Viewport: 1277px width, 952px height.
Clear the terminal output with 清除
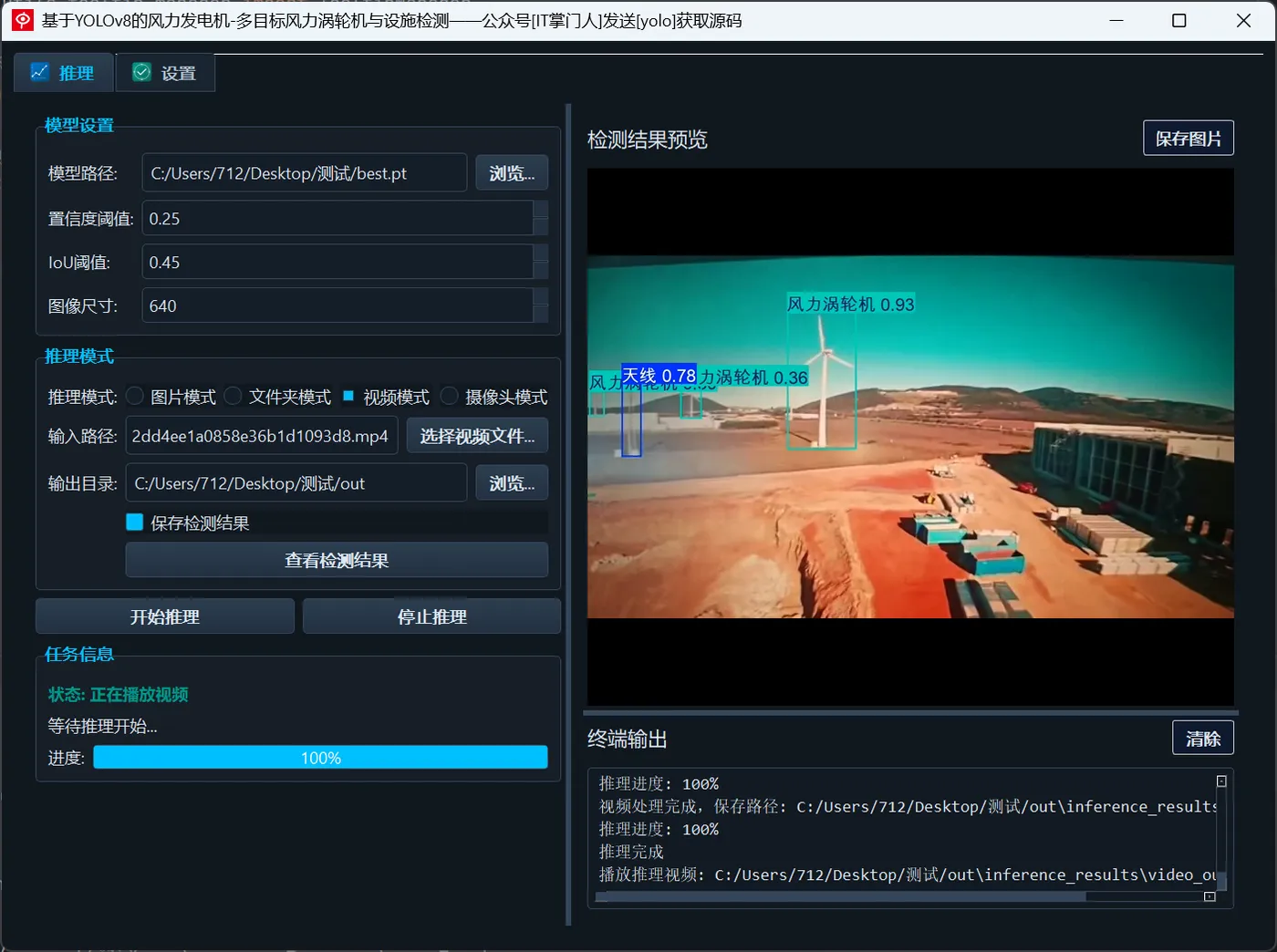[1203, 739]
